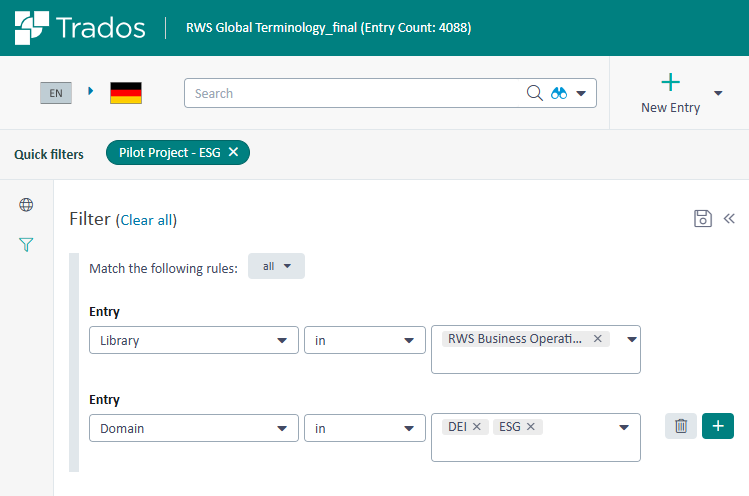Click the Trados logo
Viewport: 749px width, 496px height.
tap(80, 27)
